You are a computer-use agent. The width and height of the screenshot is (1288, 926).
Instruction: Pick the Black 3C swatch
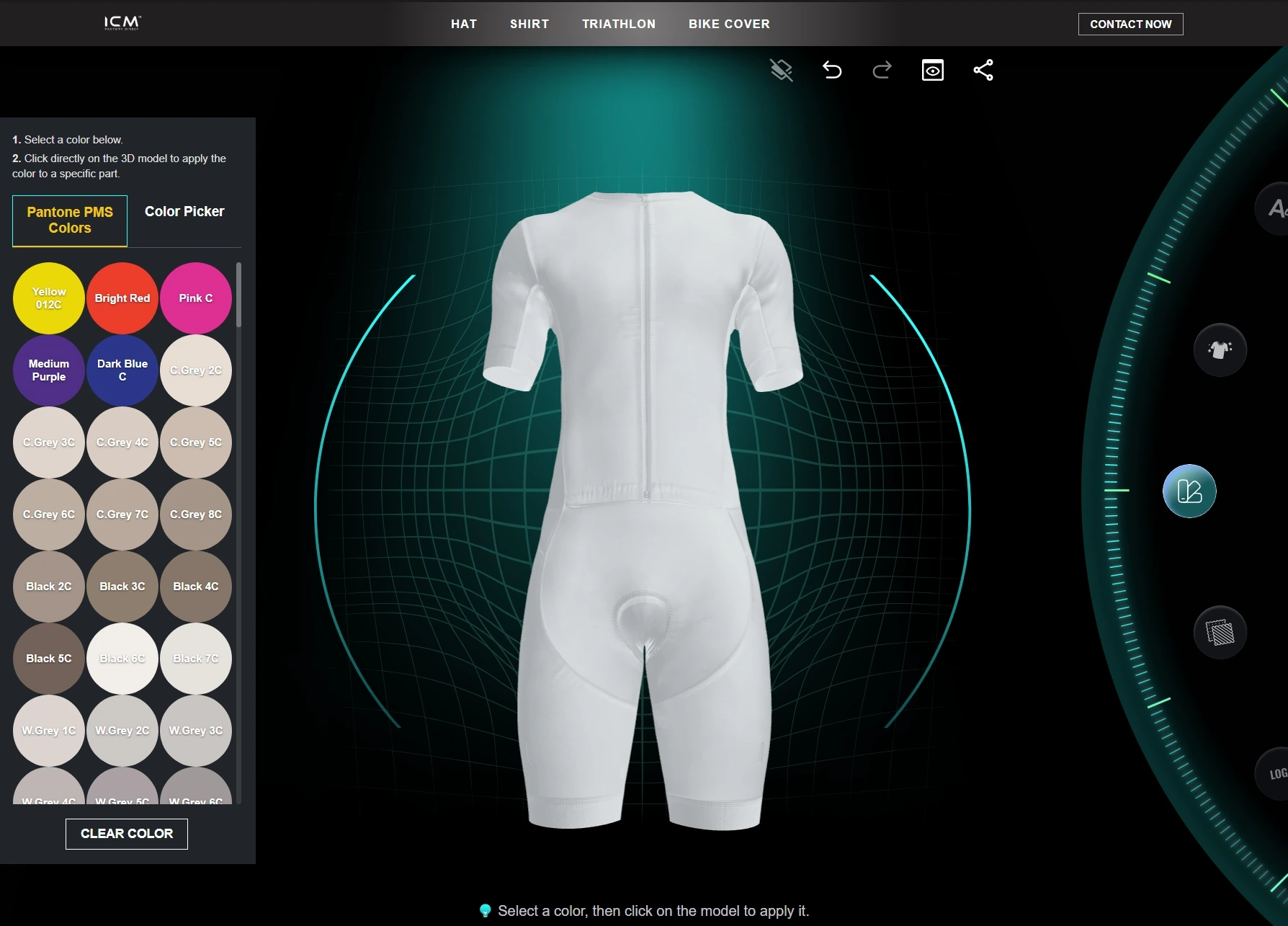tap(122, 587)
